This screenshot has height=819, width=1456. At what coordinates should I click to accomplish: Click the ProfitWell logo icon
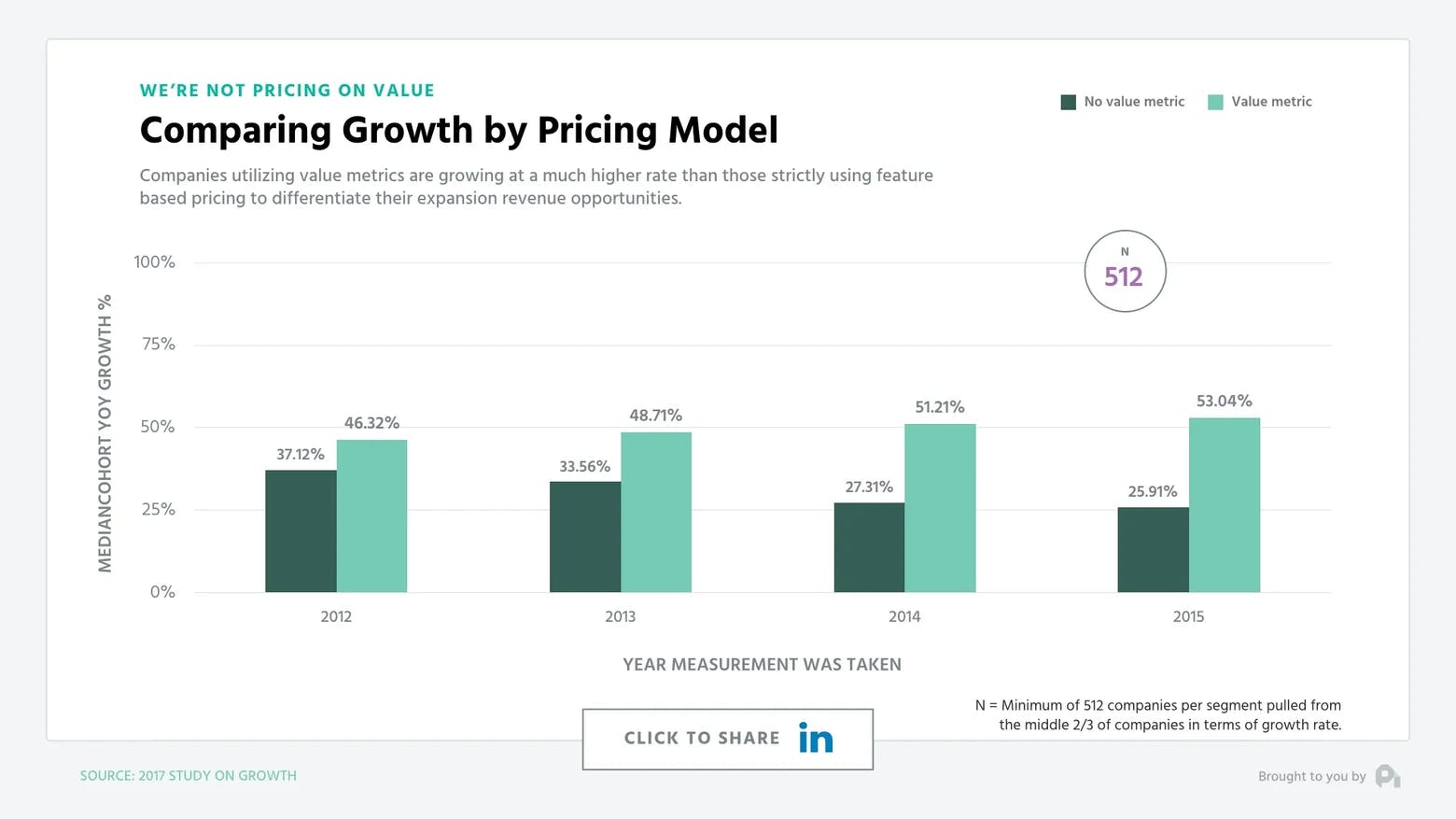(x=1387, y=776)
